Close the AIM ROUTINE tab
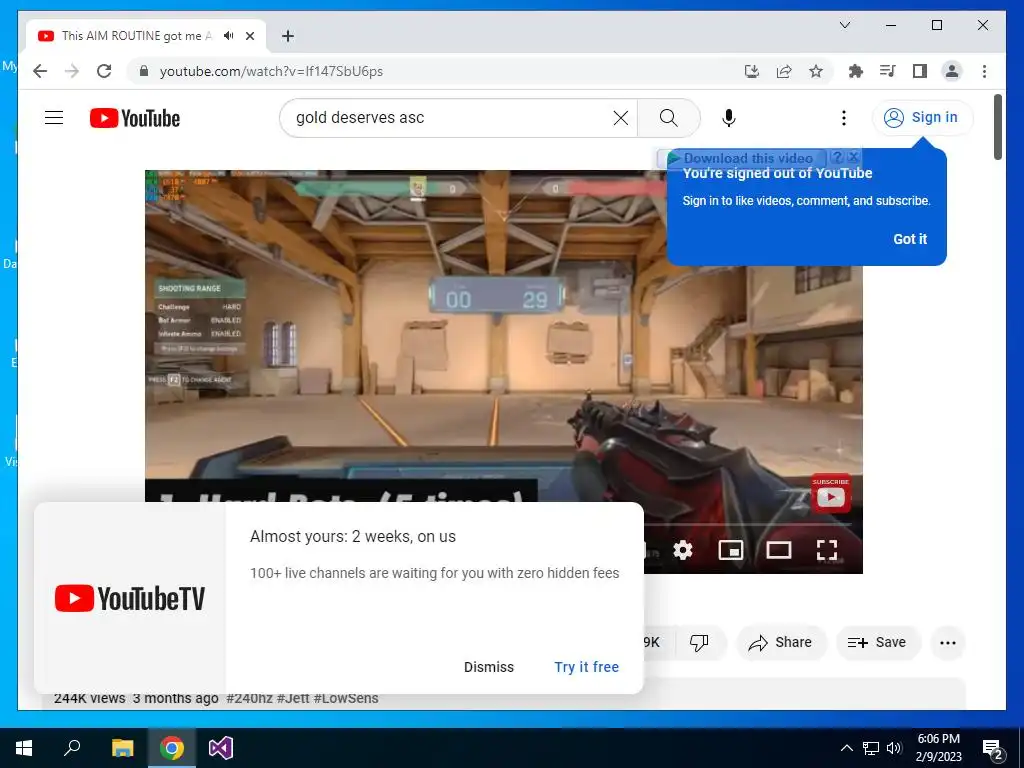 [249, 36]
